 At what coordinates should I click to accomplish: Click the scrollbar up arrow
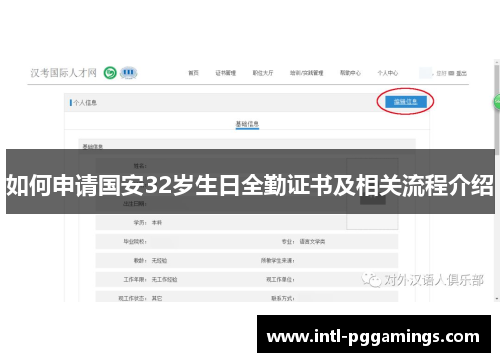click(x=497, y=62)
